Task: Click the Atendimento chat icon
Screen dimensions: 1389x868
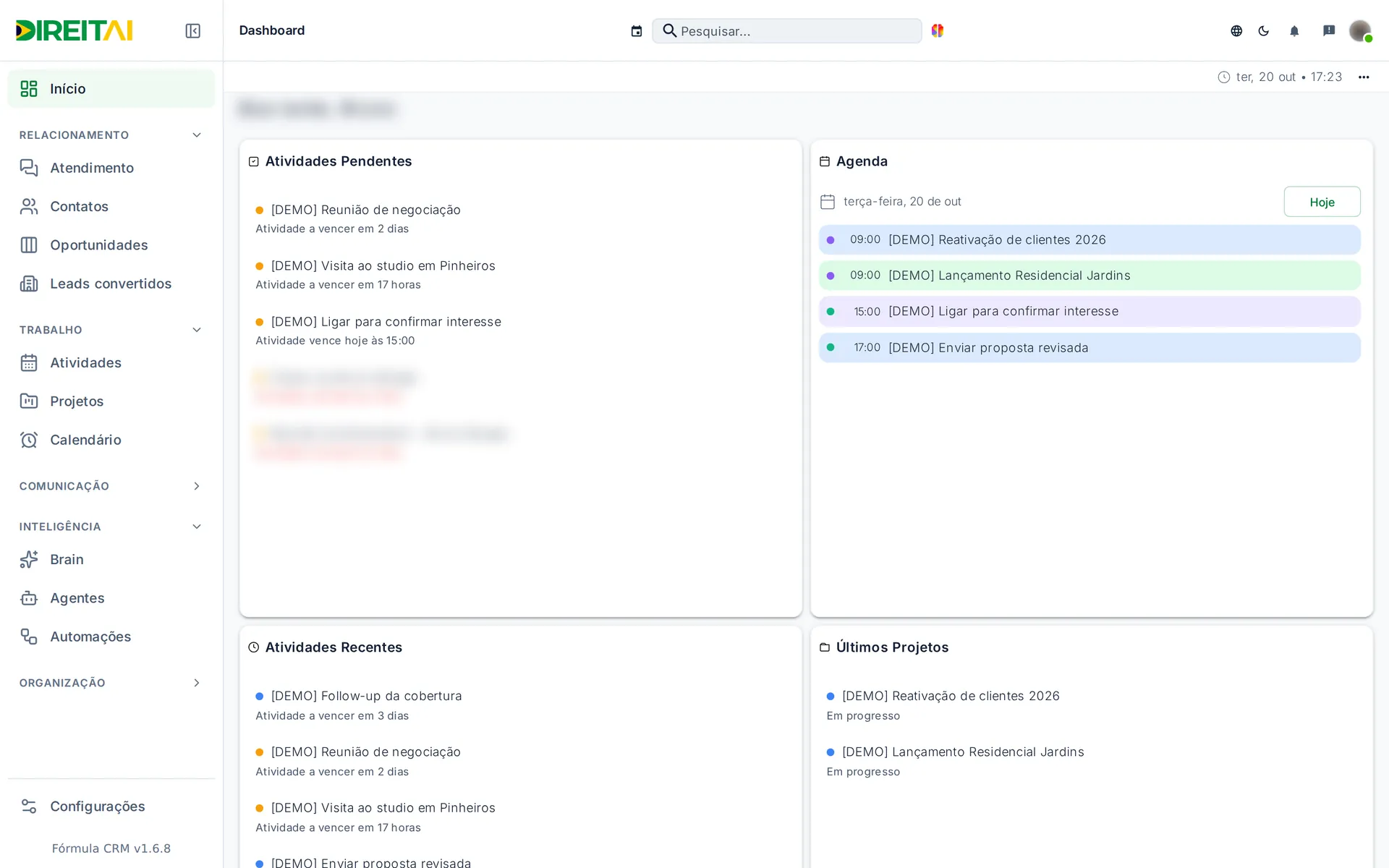Action: 29,168
